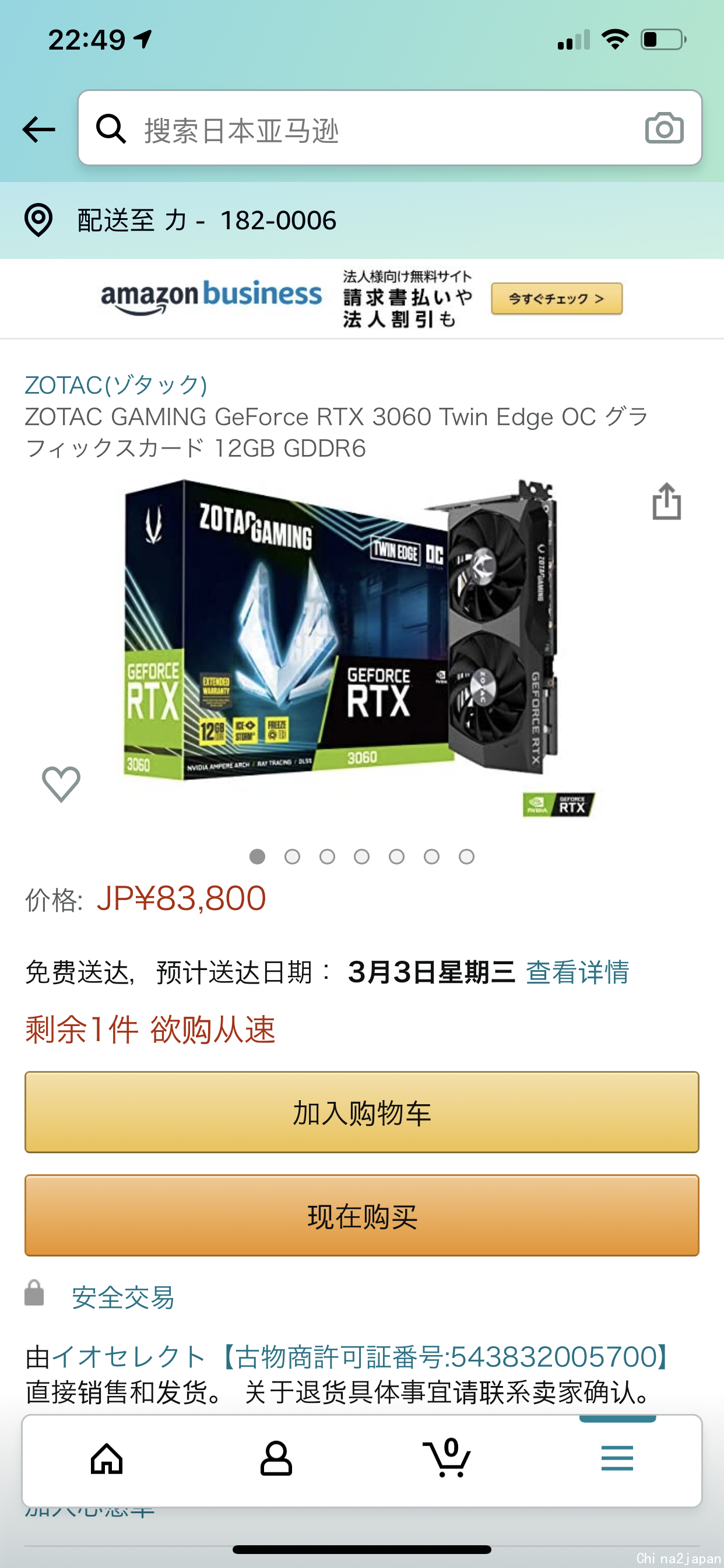Open the イオセレクト seller link

129,1357
